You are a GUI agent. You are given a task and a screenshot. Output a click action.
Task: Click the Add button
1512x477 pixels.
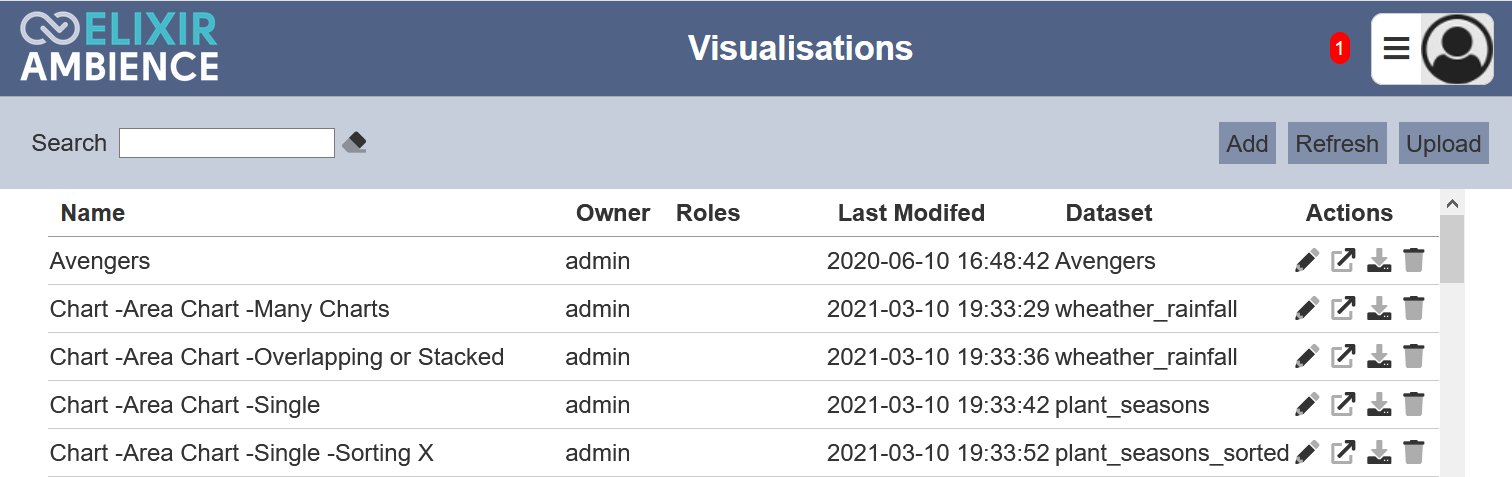(1247, 143)
